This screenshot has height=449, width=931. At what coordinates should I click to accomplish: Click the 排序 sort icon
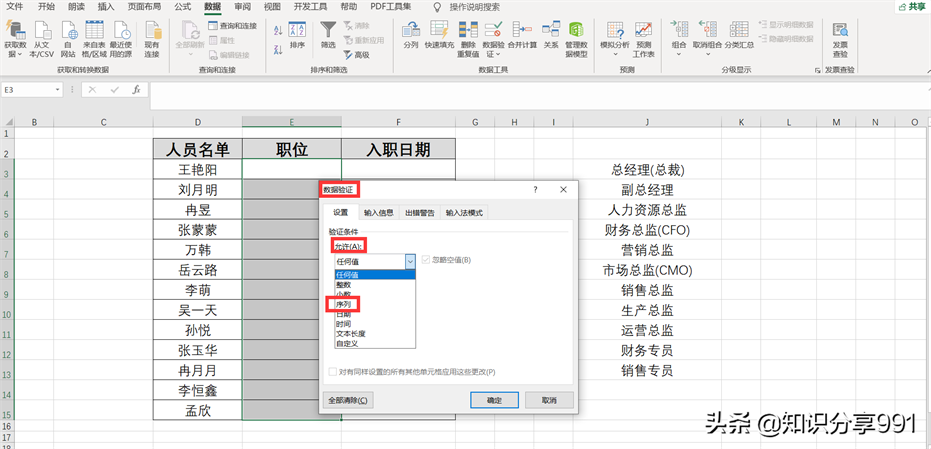(x=297, y=33)
